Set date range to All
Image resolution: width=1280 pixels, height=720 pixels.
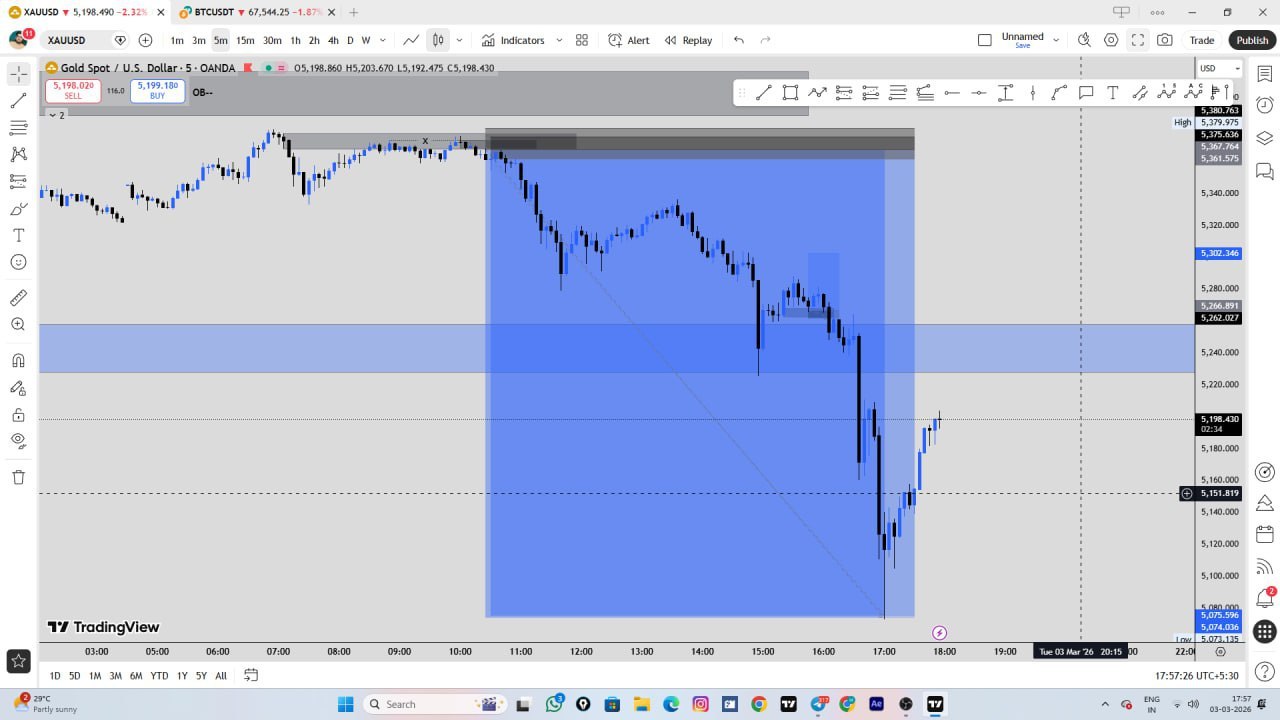point(221,675)
